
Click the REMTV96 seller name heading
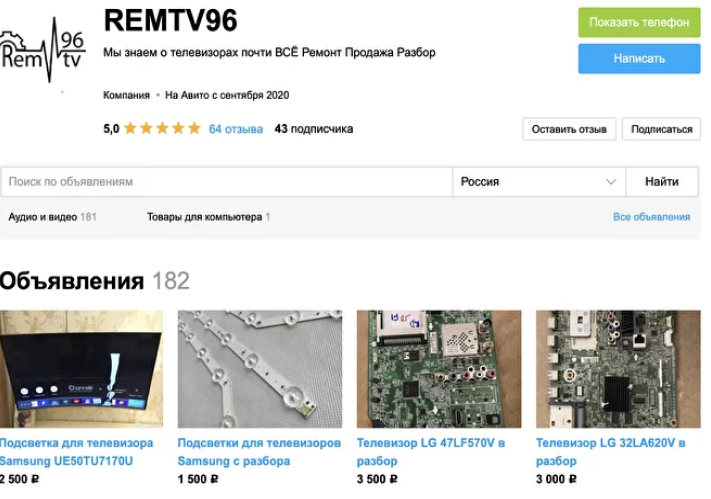pyautogui.click(x=170, y=20)
